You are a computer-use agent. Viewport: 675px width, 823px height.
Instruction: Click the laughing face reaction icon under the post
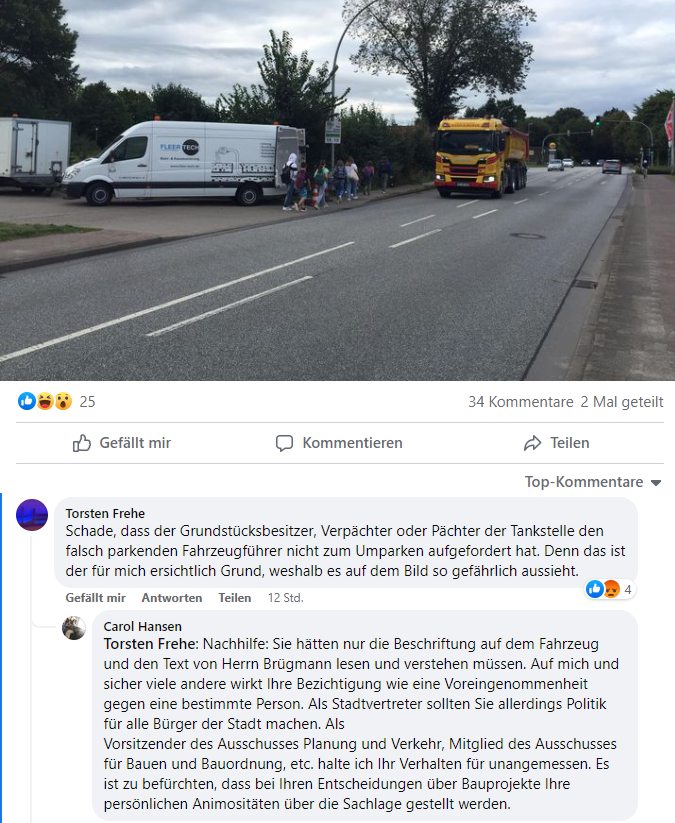[45, 402]
